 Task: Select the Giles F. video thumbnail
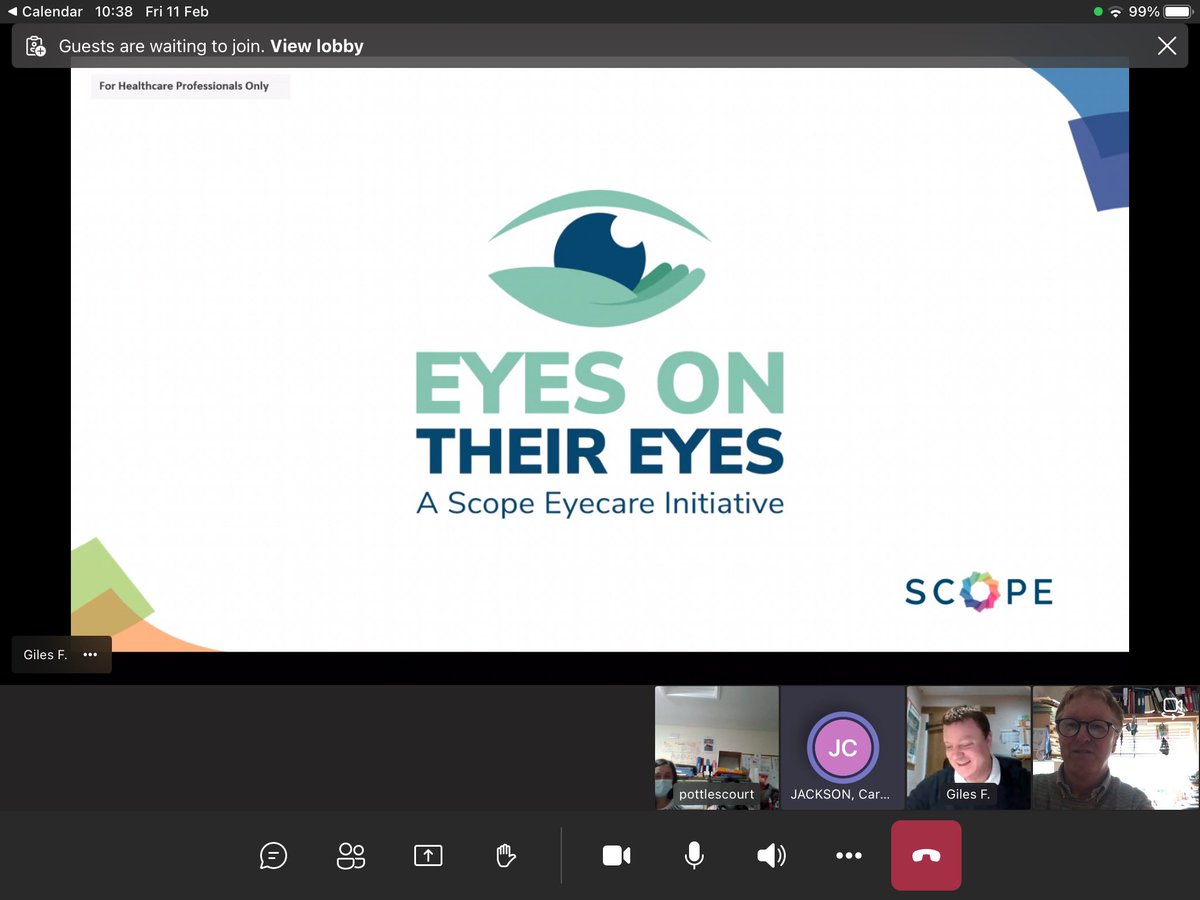pos(968,748)
